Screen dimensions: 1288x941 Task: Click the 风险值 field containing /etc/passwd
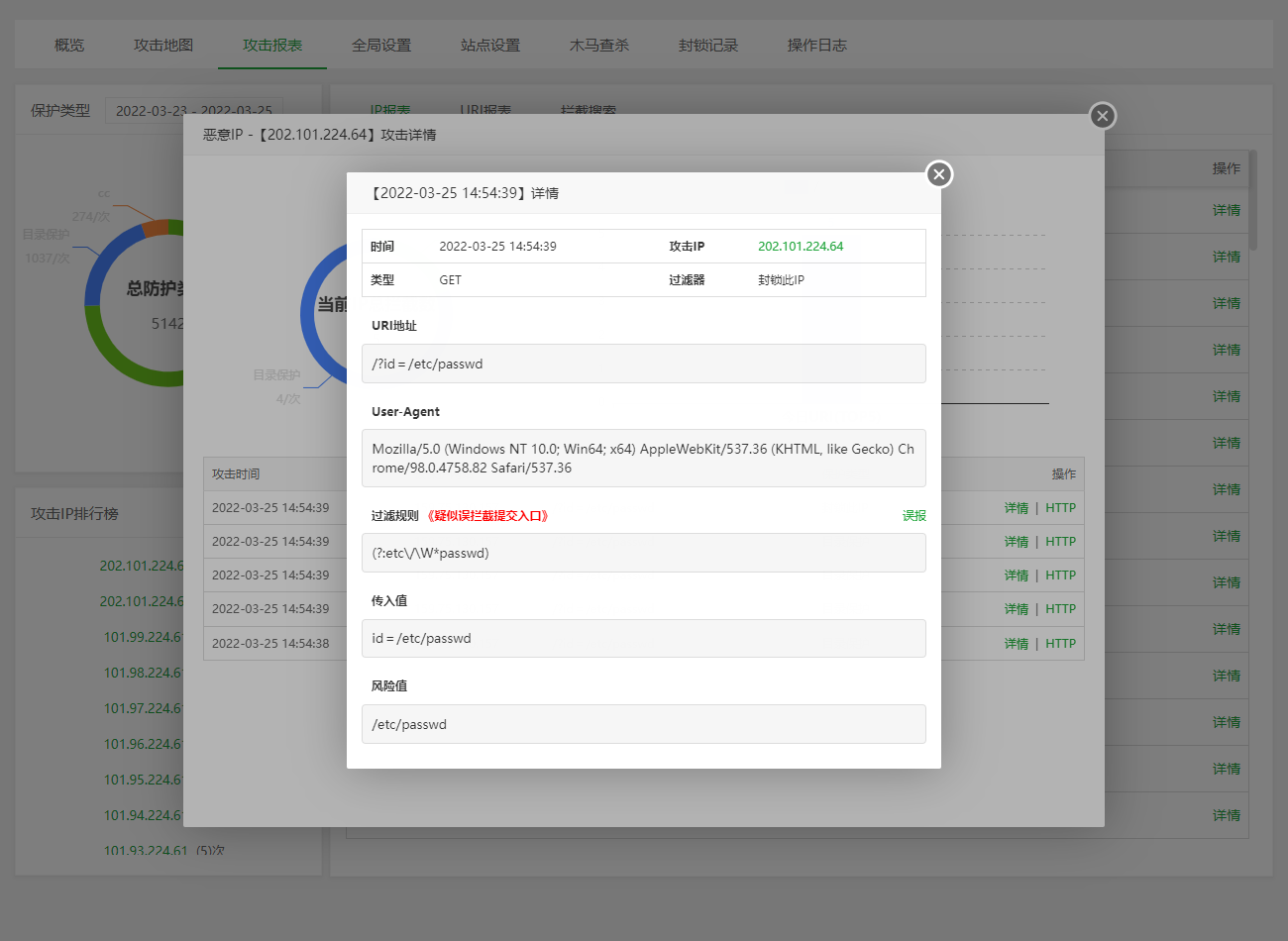coord(643,724)
